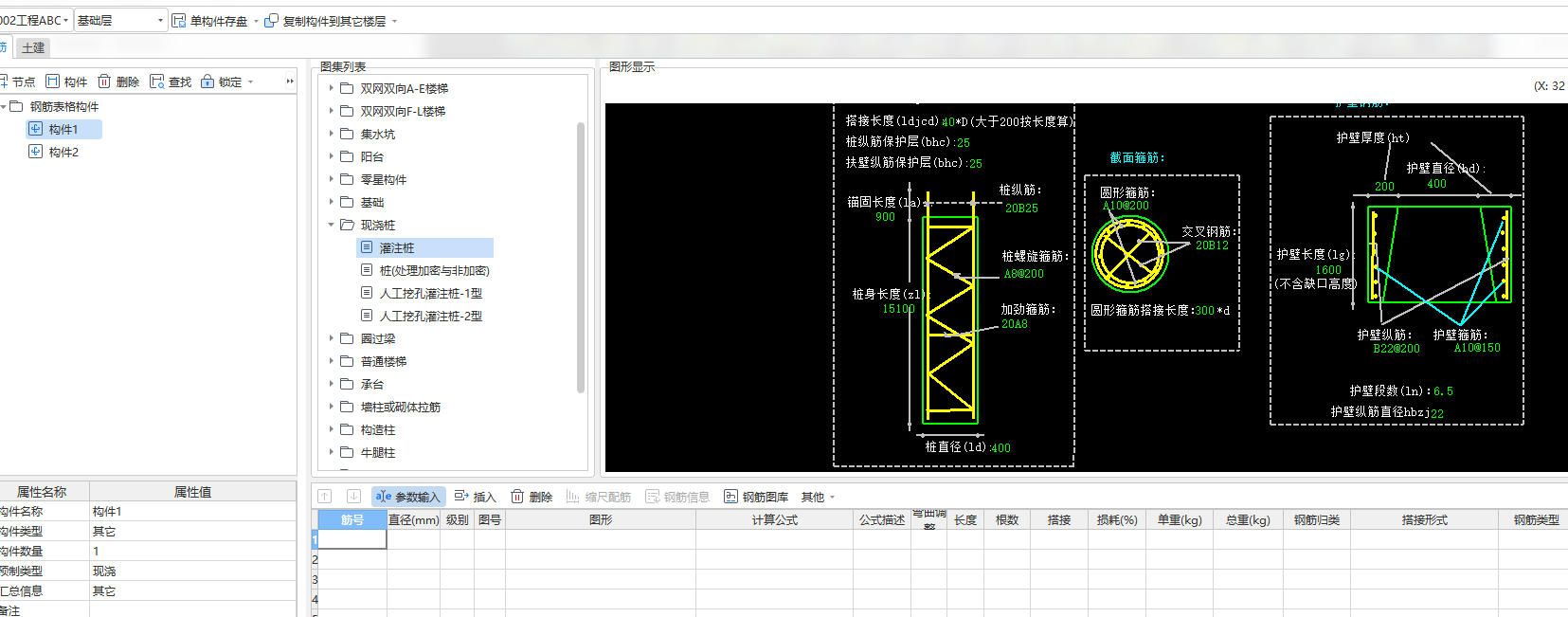Expand the 双网双向A-E楼梯 folder

(331, 88)
